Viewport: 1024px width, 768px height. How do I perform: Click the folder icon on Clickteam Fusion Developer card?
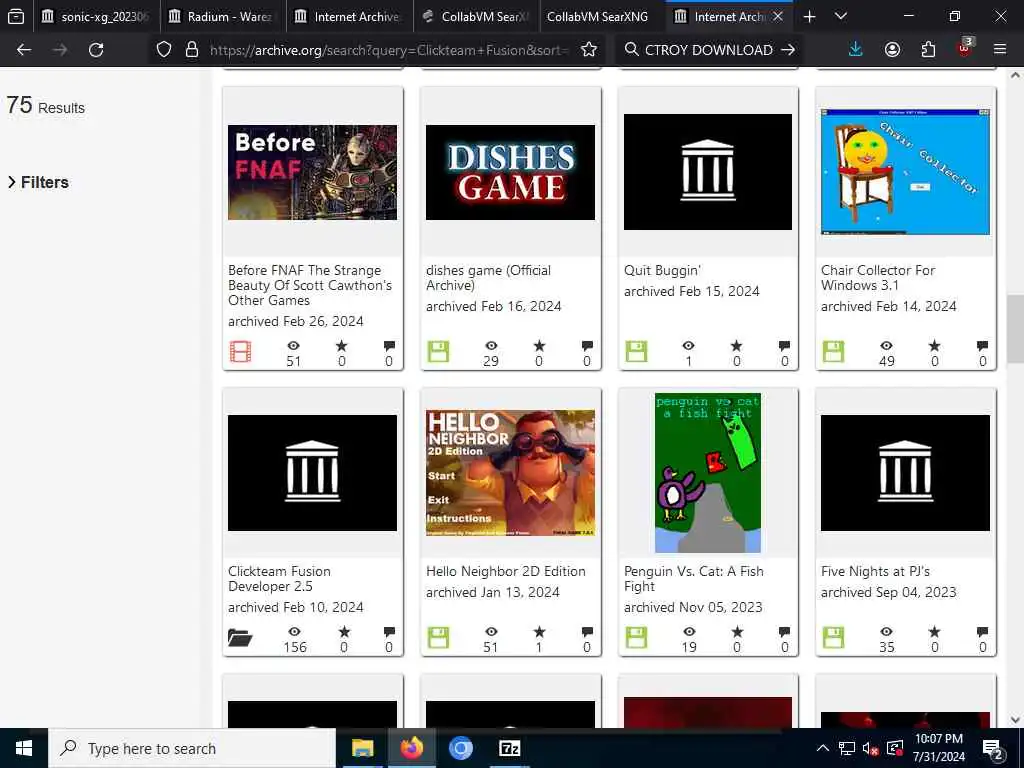tap(240, 637)
